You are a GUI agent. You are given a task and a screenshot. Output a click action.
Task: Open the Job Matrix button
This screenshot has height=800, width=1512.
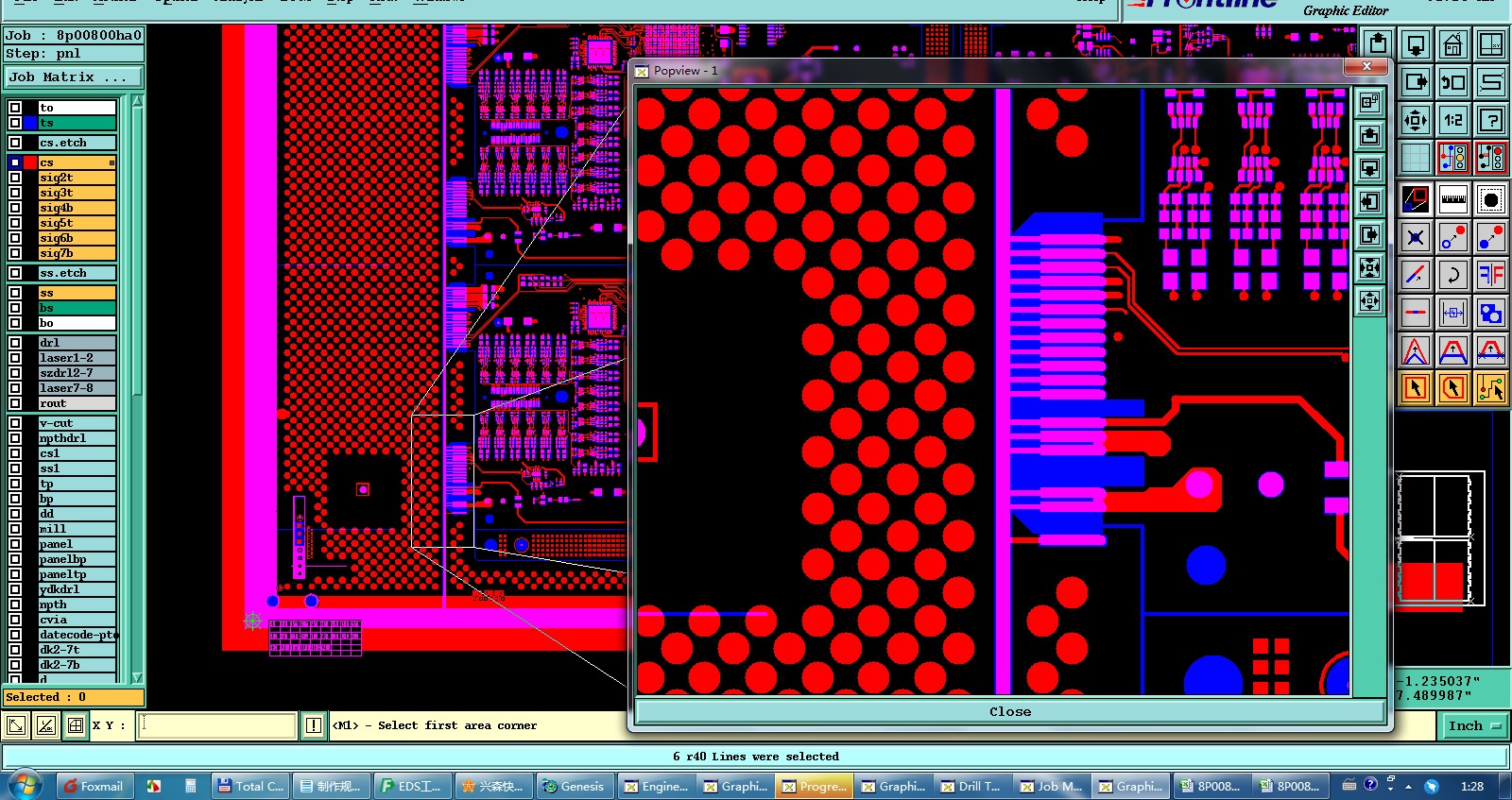click(x=74, y=77)
